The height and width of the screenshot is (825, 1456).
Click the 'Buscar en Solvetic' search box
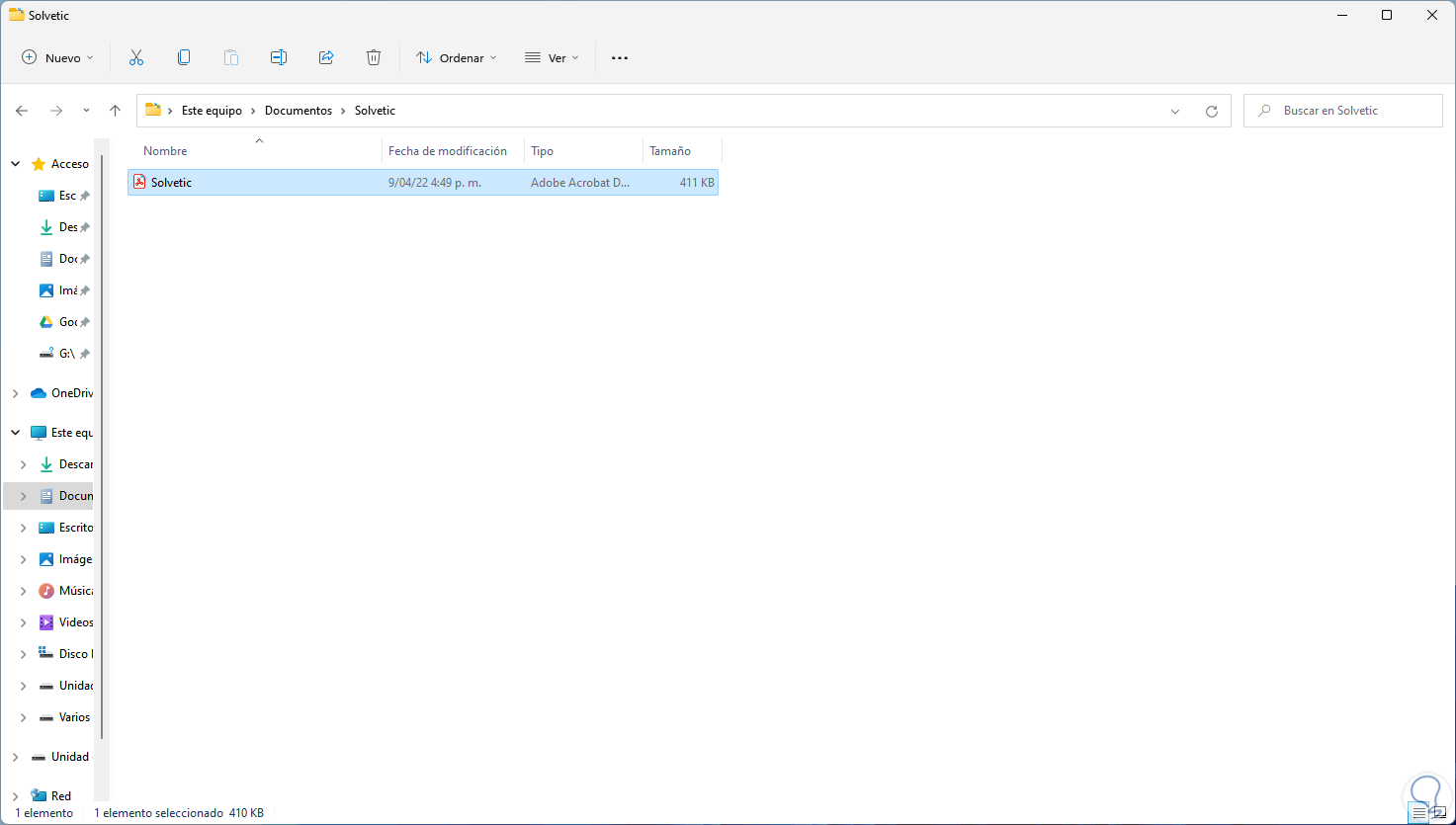tap(1343, 111)
